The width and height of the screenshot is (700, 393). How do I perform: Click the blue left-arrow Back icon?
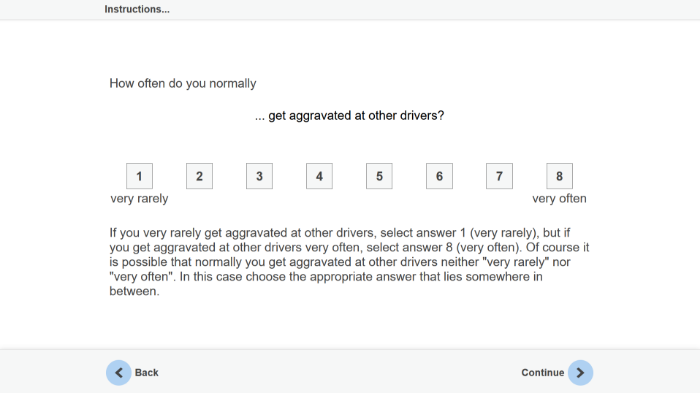click(119, 372)
